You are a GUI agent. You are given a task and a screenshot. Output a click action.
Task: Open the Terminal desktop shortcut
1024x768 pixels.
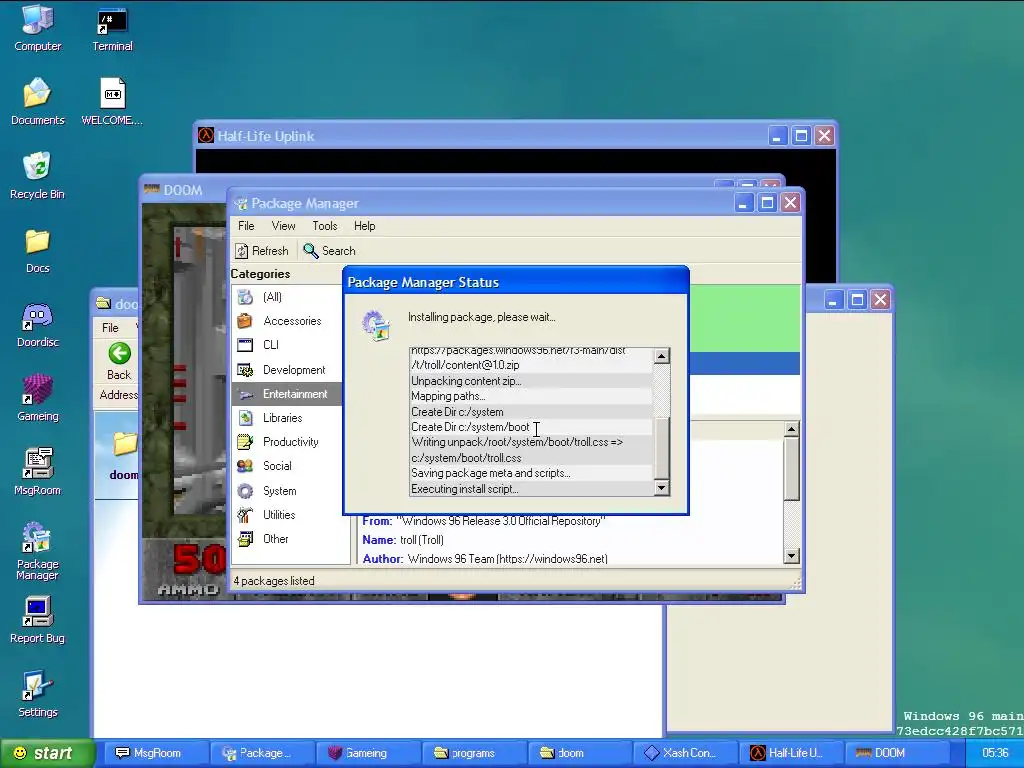112,28
